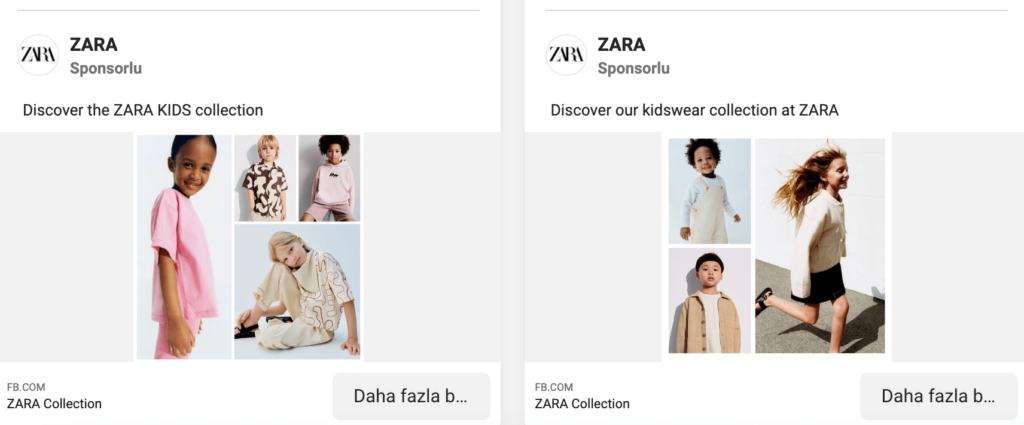Click the FB.COM link in the right ad
Image resolution: width=1024 pixels, height=425 pixels.
click(x=554, y=387)
